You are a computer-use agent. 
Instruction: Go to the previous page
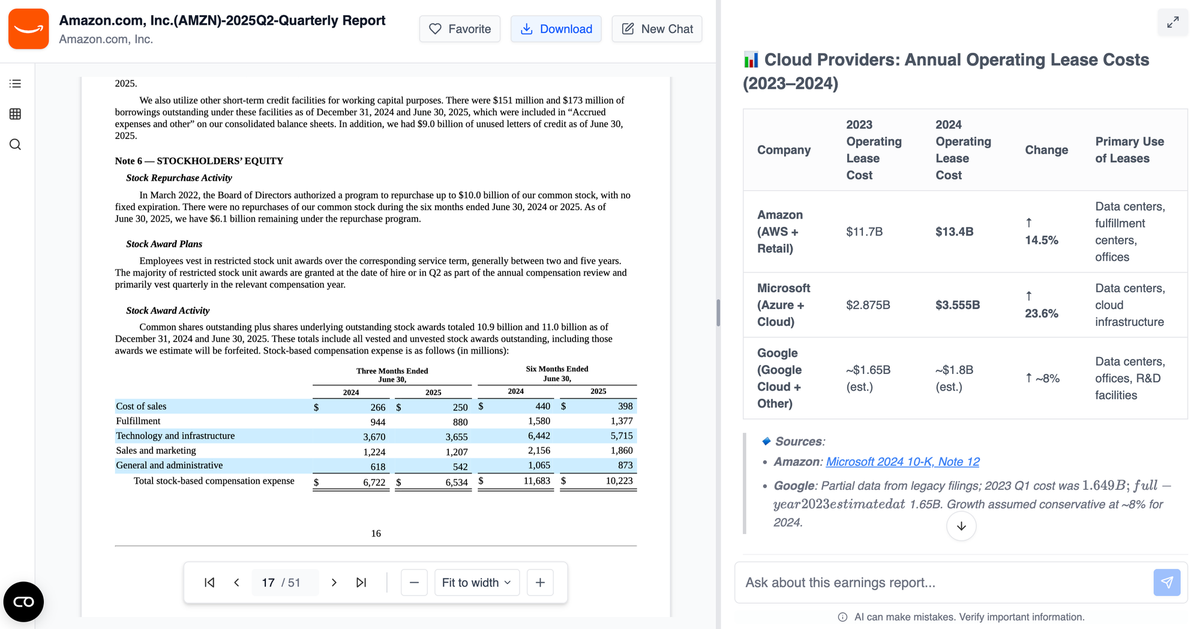click(236, 583)
